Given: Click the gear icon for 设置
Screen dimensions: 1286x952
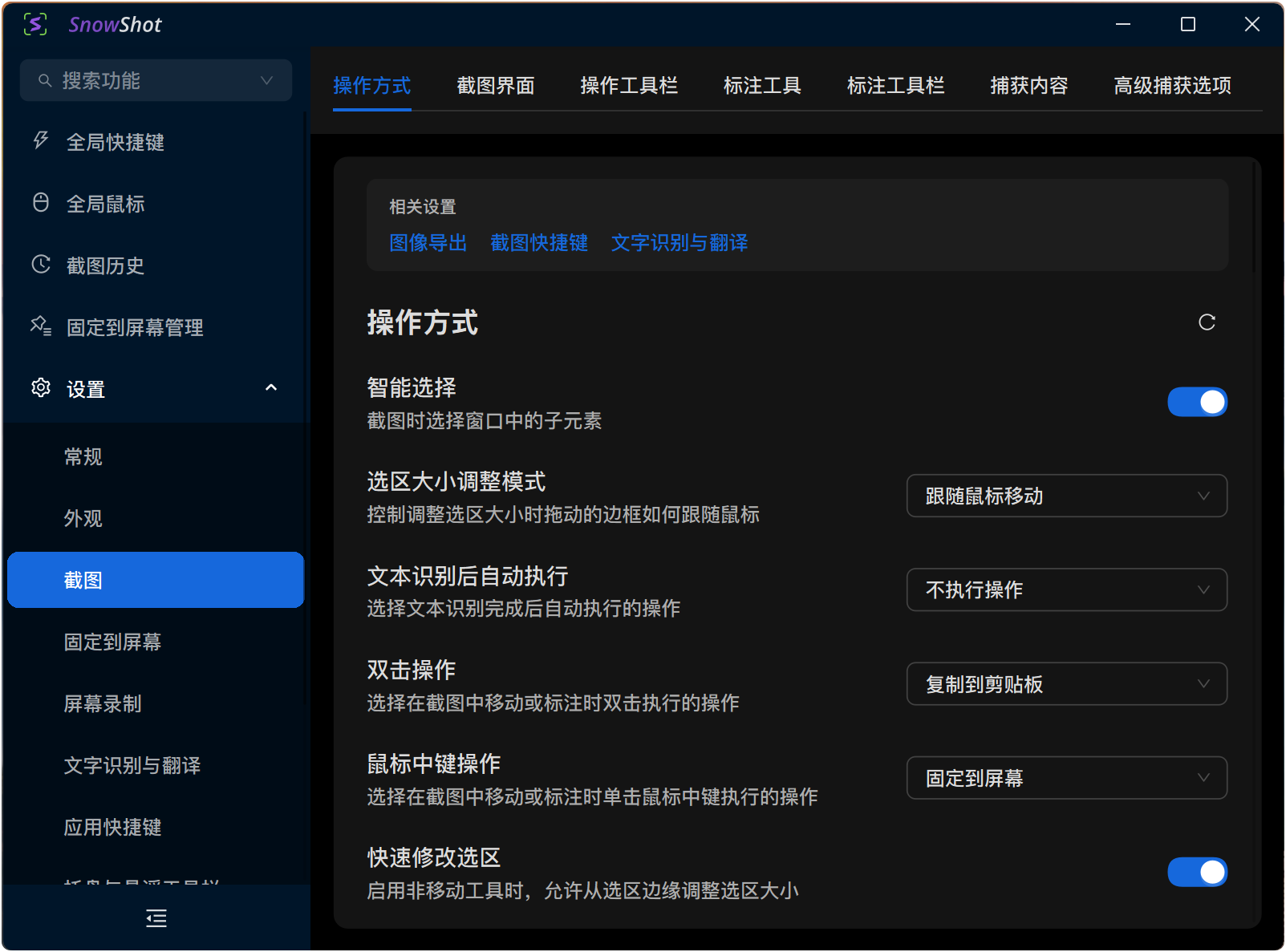Looking at the screenshot, I should click(41, 388).
